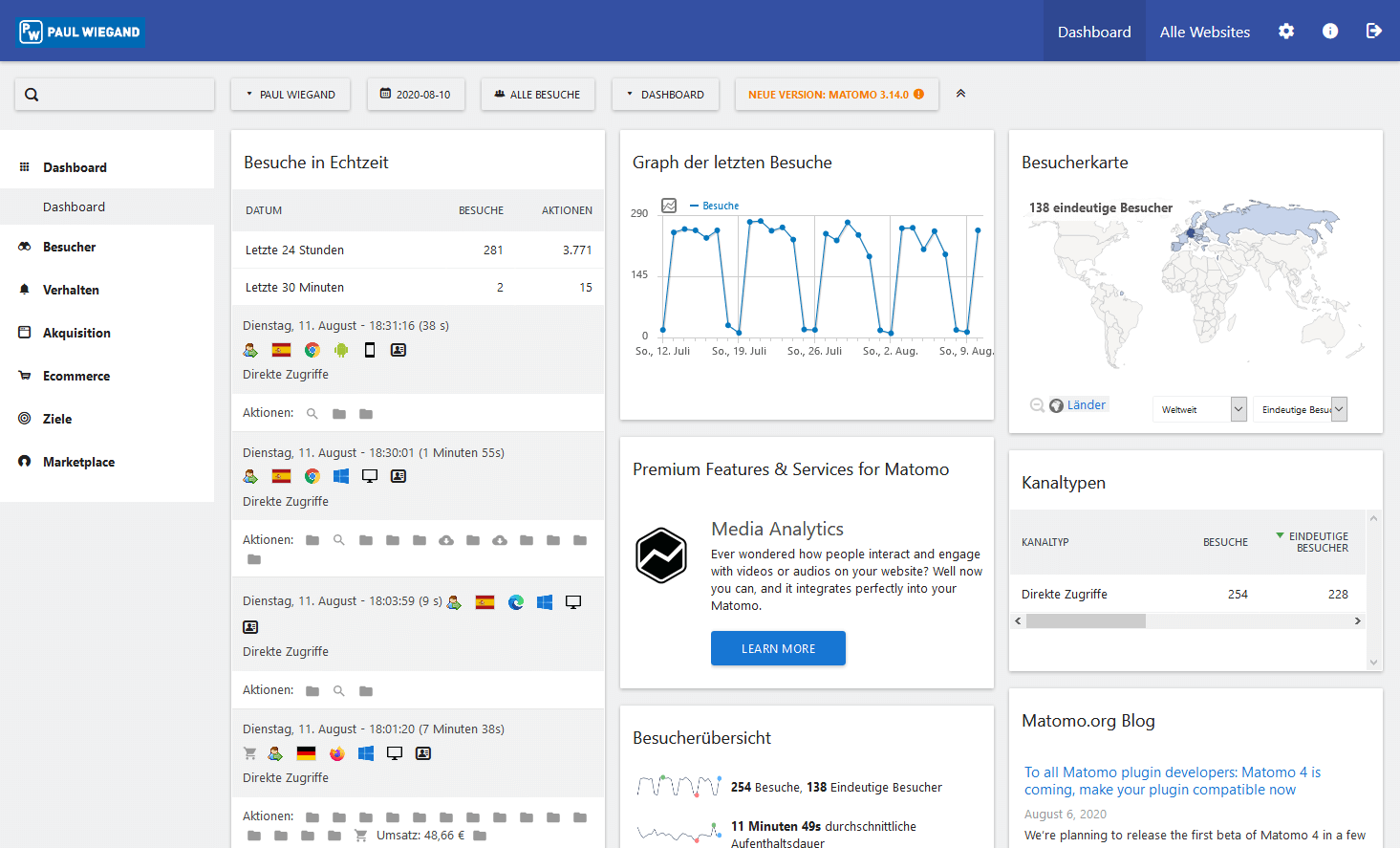Click smartphone device icon in 18:31:16 visit
Image resolution: width=1400 pixels, height=848 pixels.
pos(370,350)
